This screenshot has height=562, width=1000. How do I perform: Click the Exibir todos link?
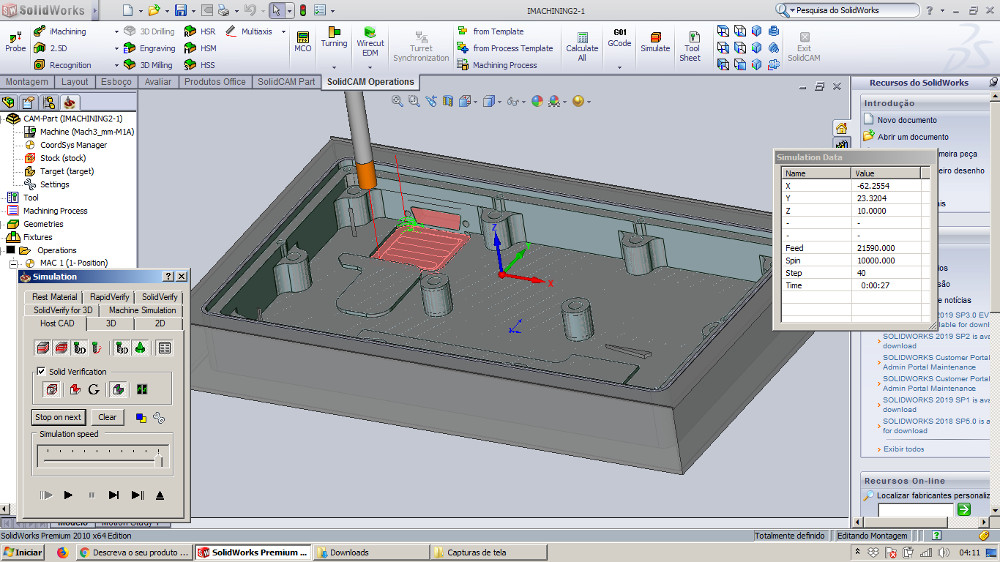[x=904, y=449]
